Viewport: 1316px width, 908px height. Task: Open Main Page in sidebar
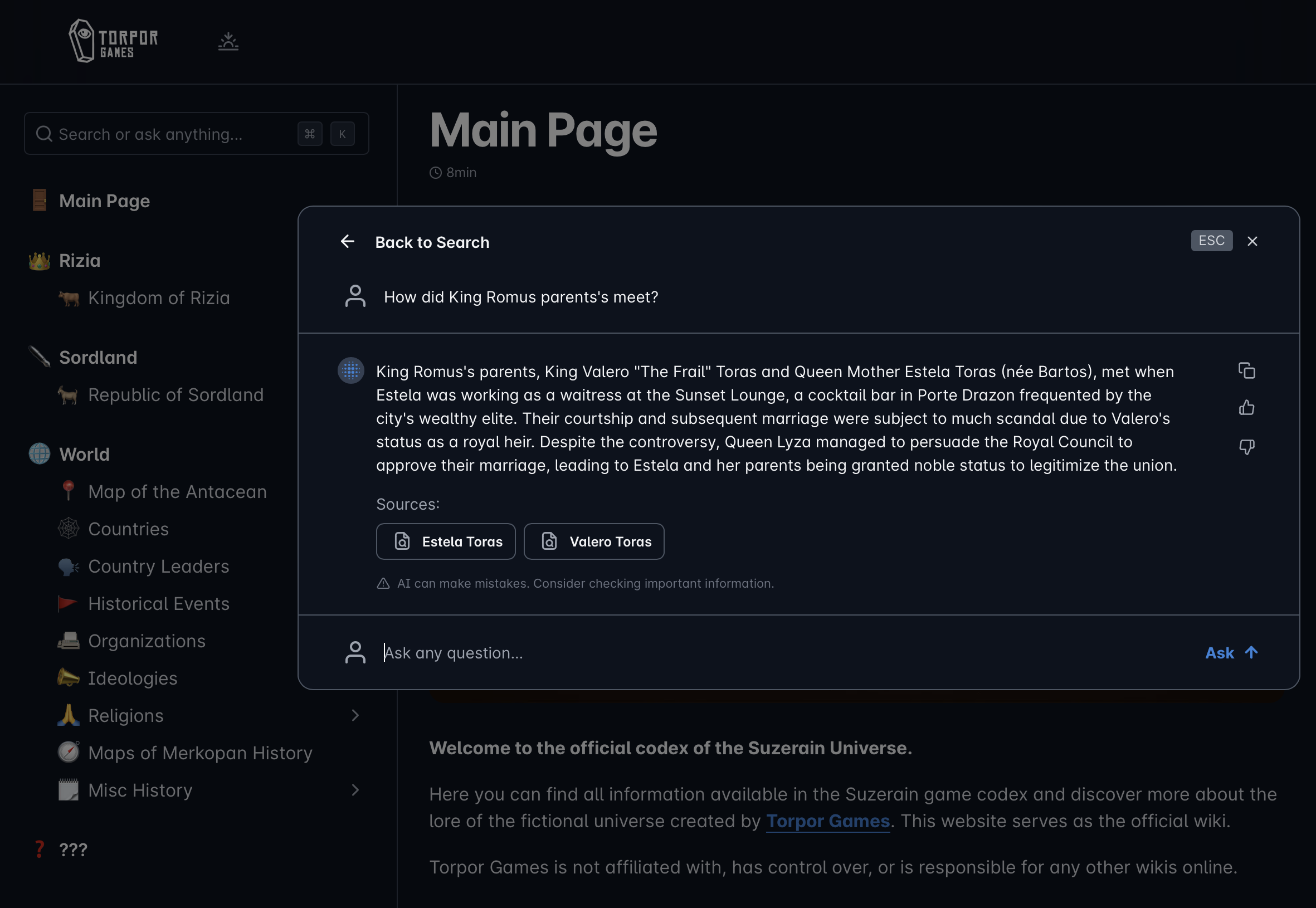point(105,201)
